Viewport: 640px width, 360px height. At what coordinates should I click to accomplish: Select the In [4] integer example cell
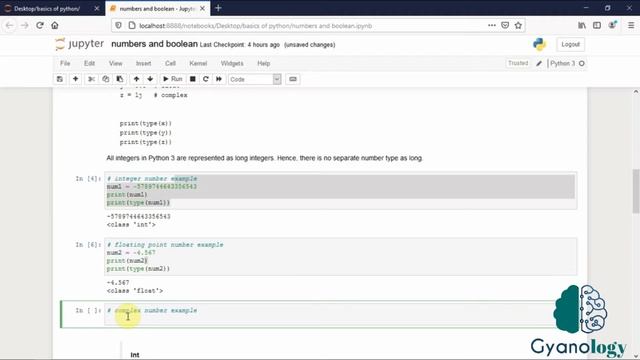[340, 191]
